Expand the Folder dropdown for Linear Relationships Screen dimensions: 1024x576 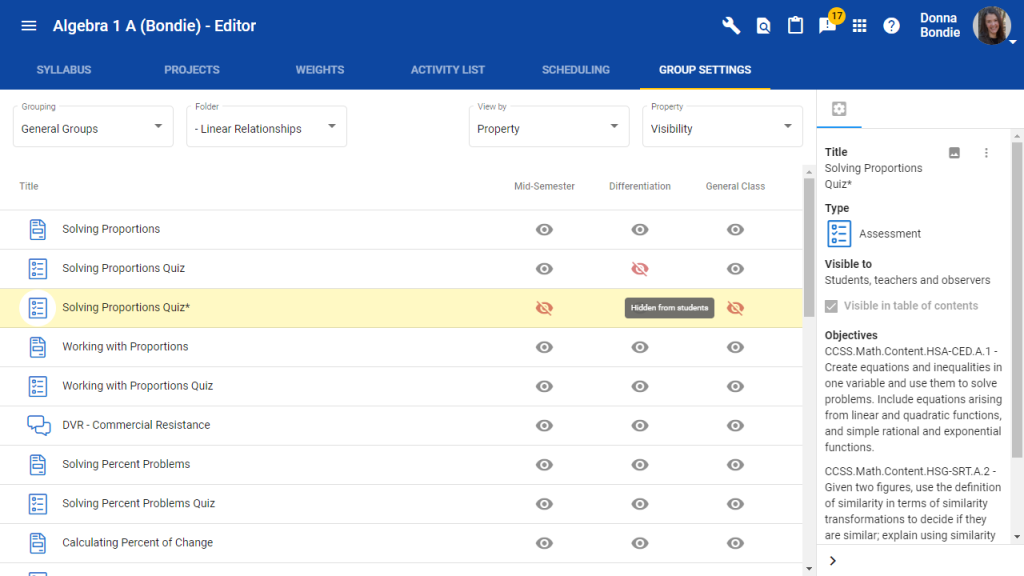pyautogui.click(x=266, y=127)
